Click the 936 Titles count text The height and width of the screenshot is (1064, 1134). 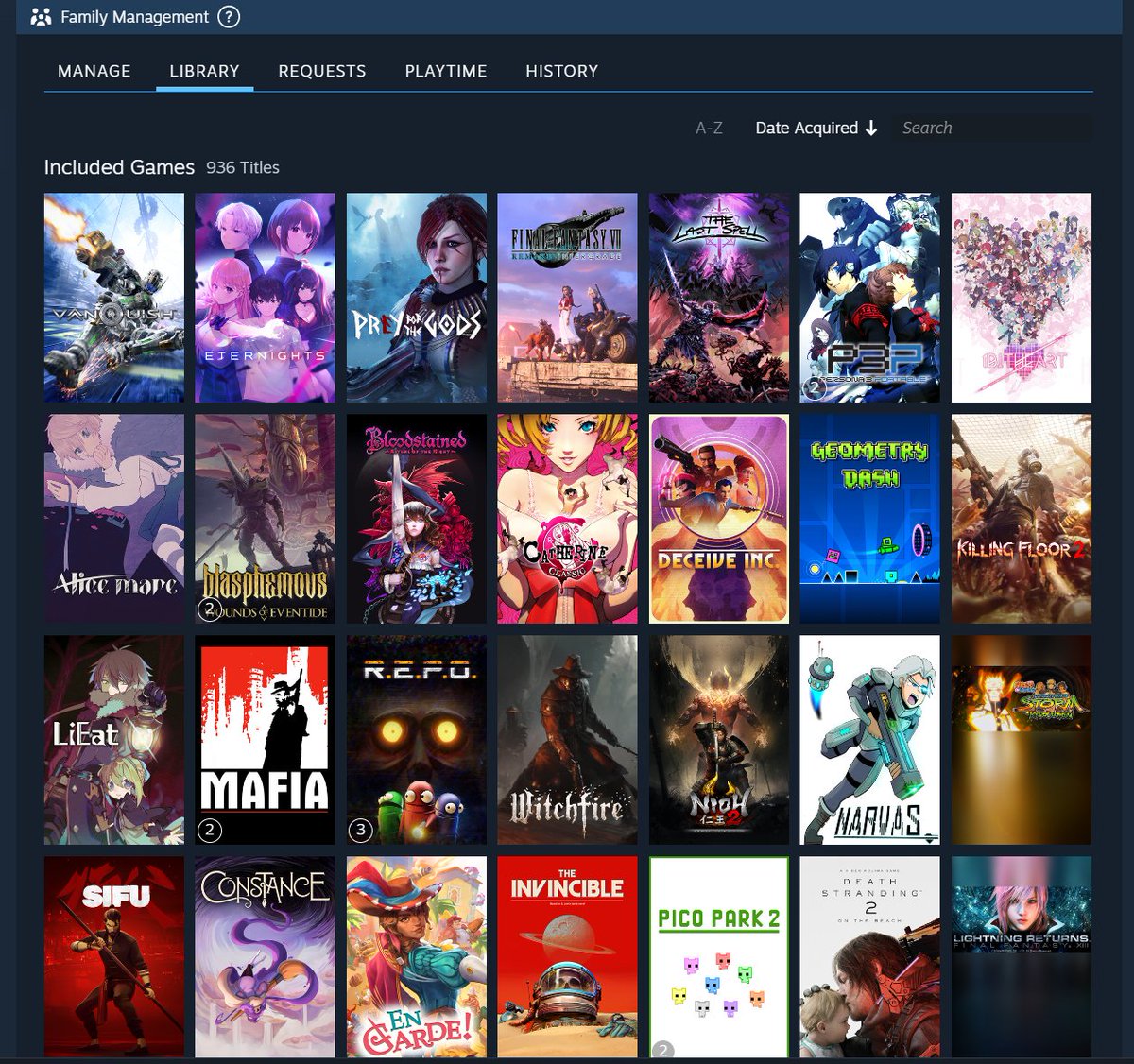click(243, 167)
